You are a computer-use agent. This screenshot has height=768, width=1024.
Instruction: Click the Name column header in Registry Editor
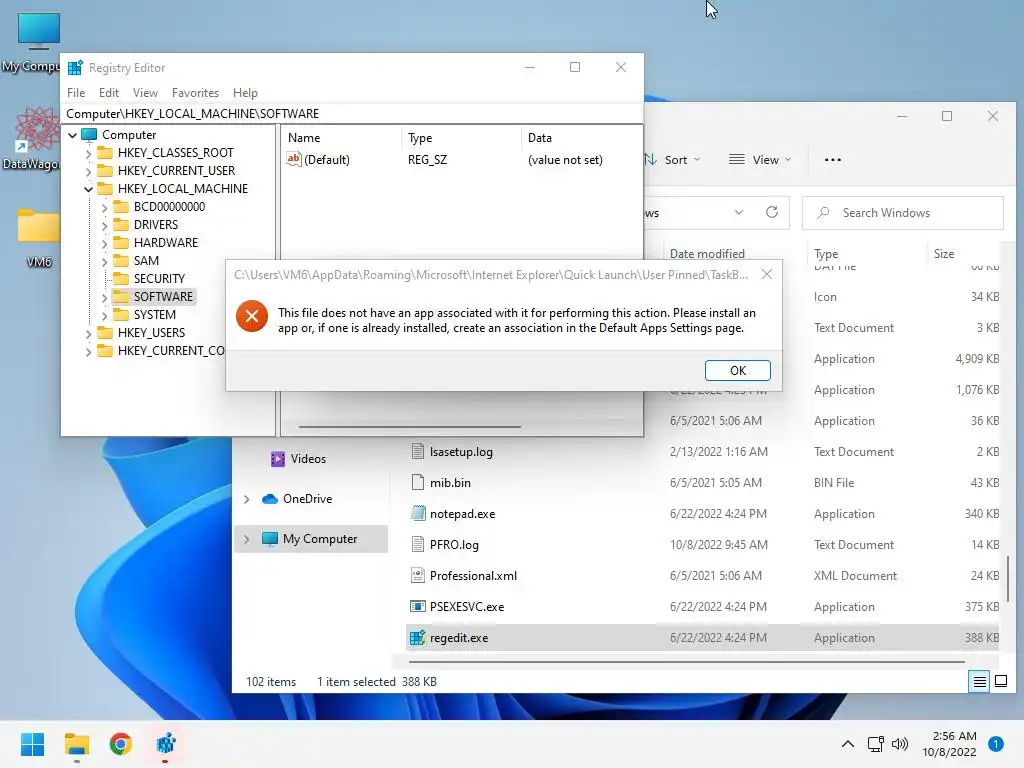[x=304, y=138]
